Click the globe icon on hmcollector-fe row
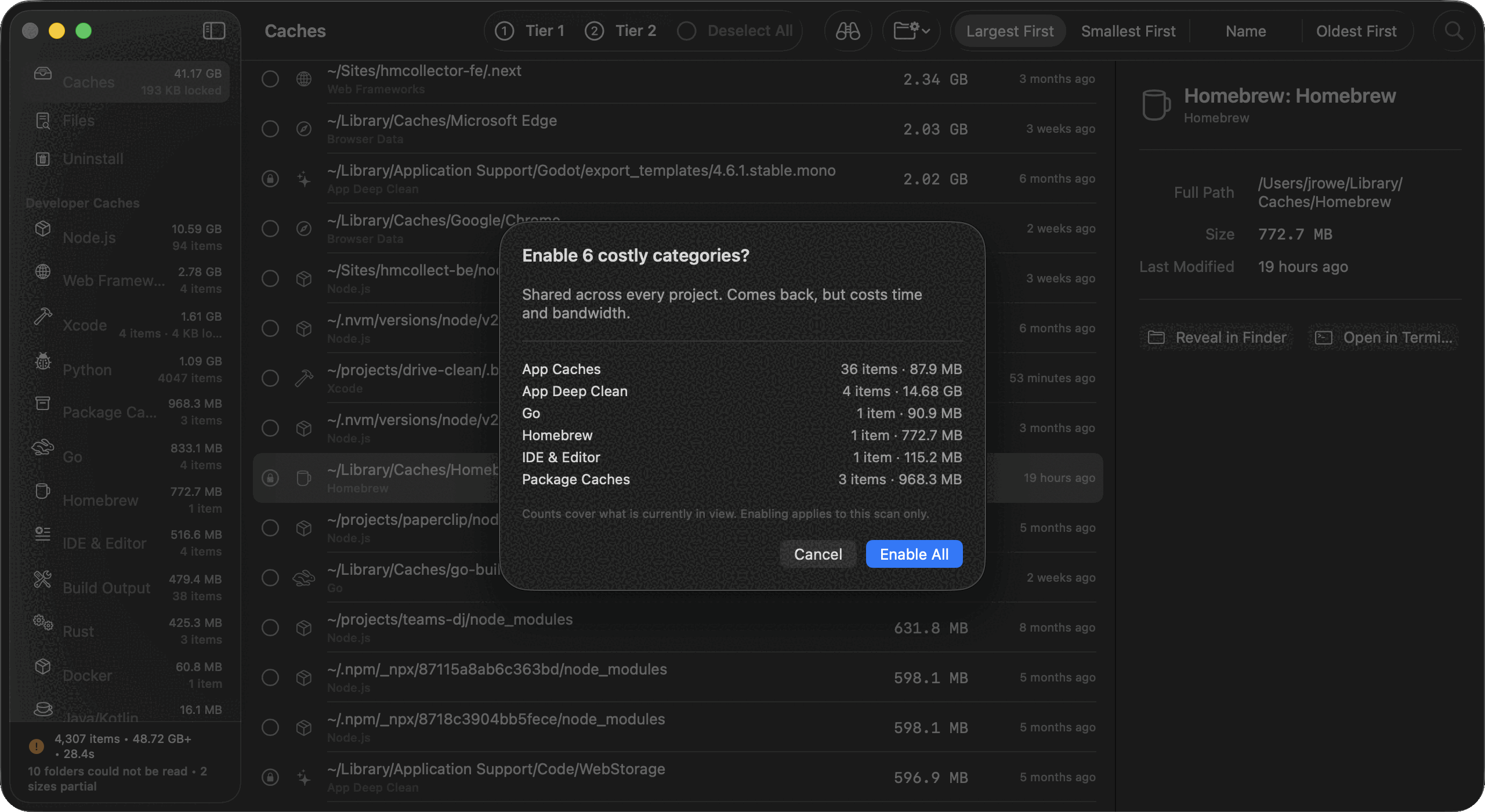The width and height of the screenshot is (1485, 812). point(304,79)
